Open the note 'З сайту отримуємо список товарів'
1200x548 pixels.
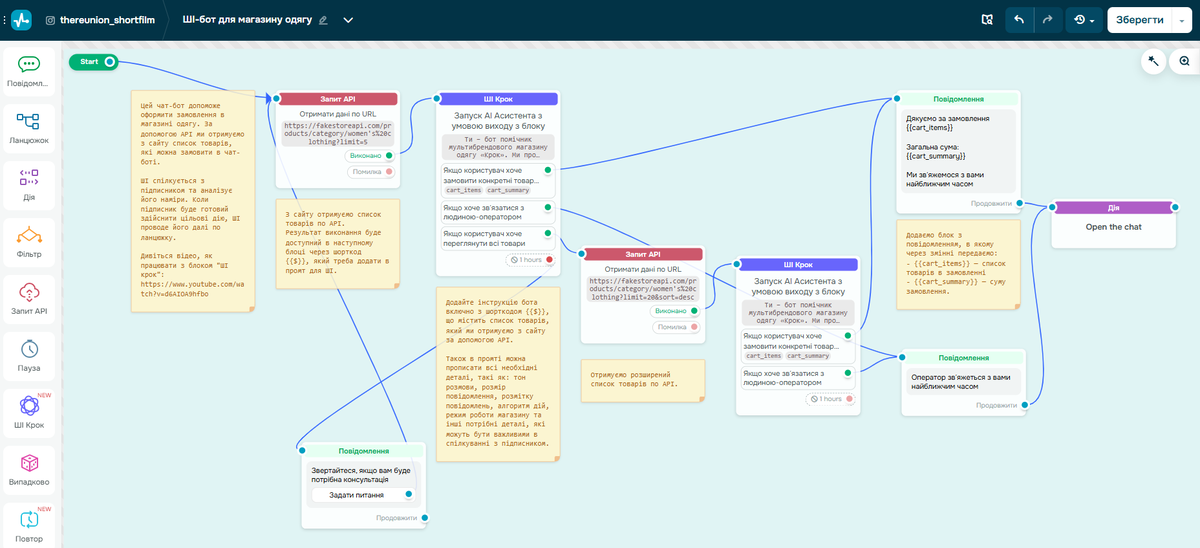pos(337,244)
